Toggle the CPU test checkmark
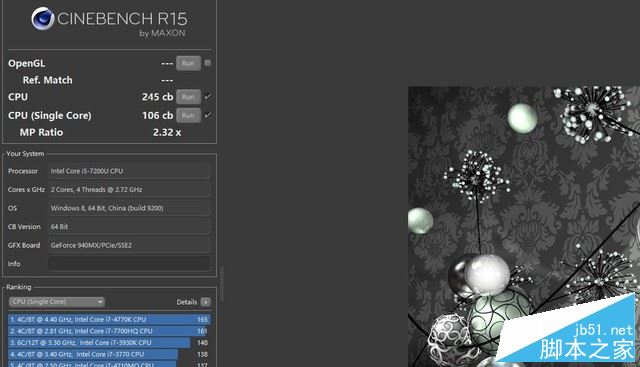Image resolution: width=640 pixels, height=367 pixels. [208, 97]
